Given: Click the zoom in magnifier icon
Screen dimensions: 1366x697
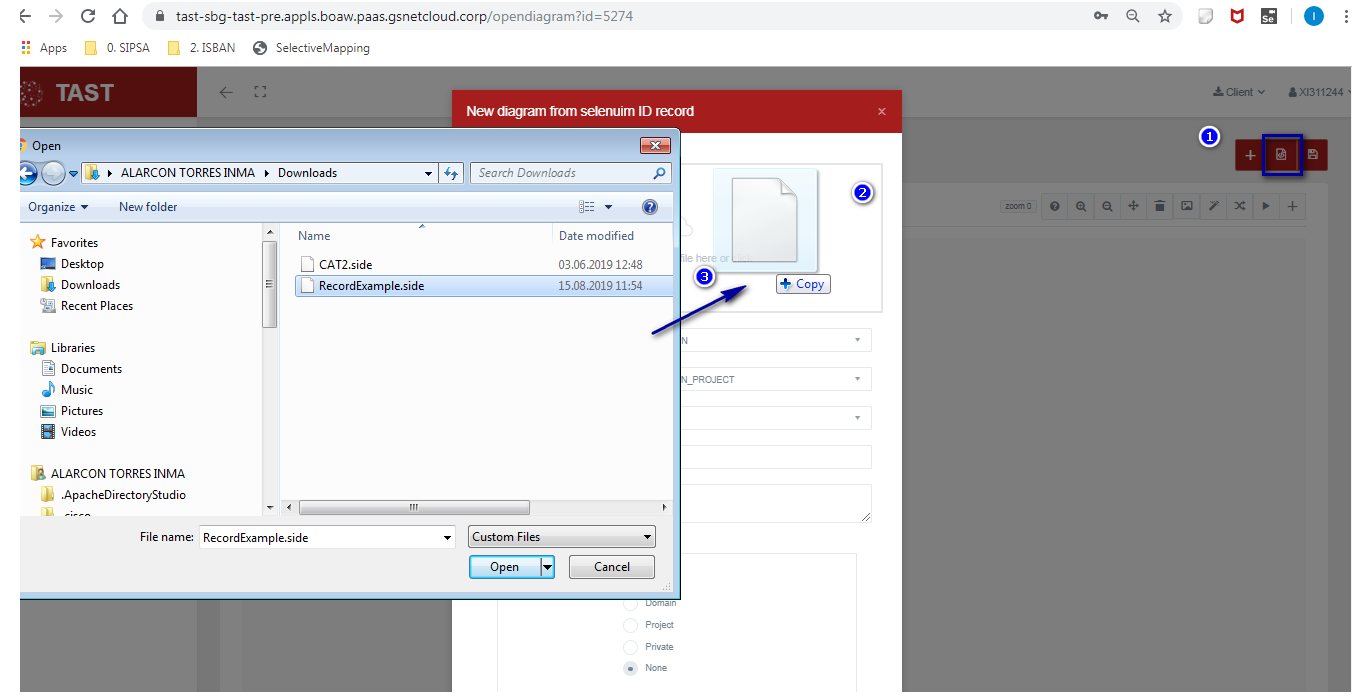Looking at the screenshot, I should [x=1081, y=206].
